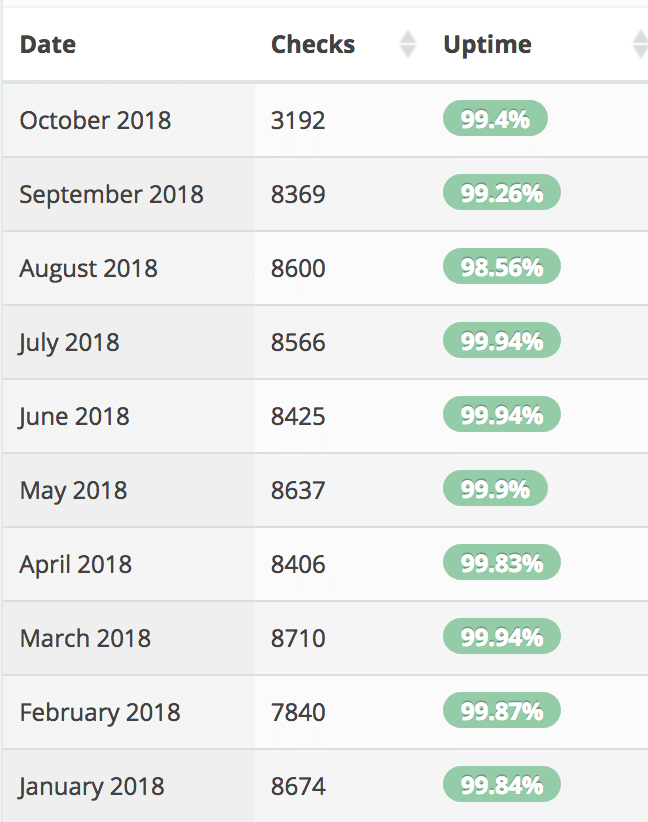Open the 99.83% uptime badge
Viewport: 648px width, 822px height.
[x=502, y=563]
